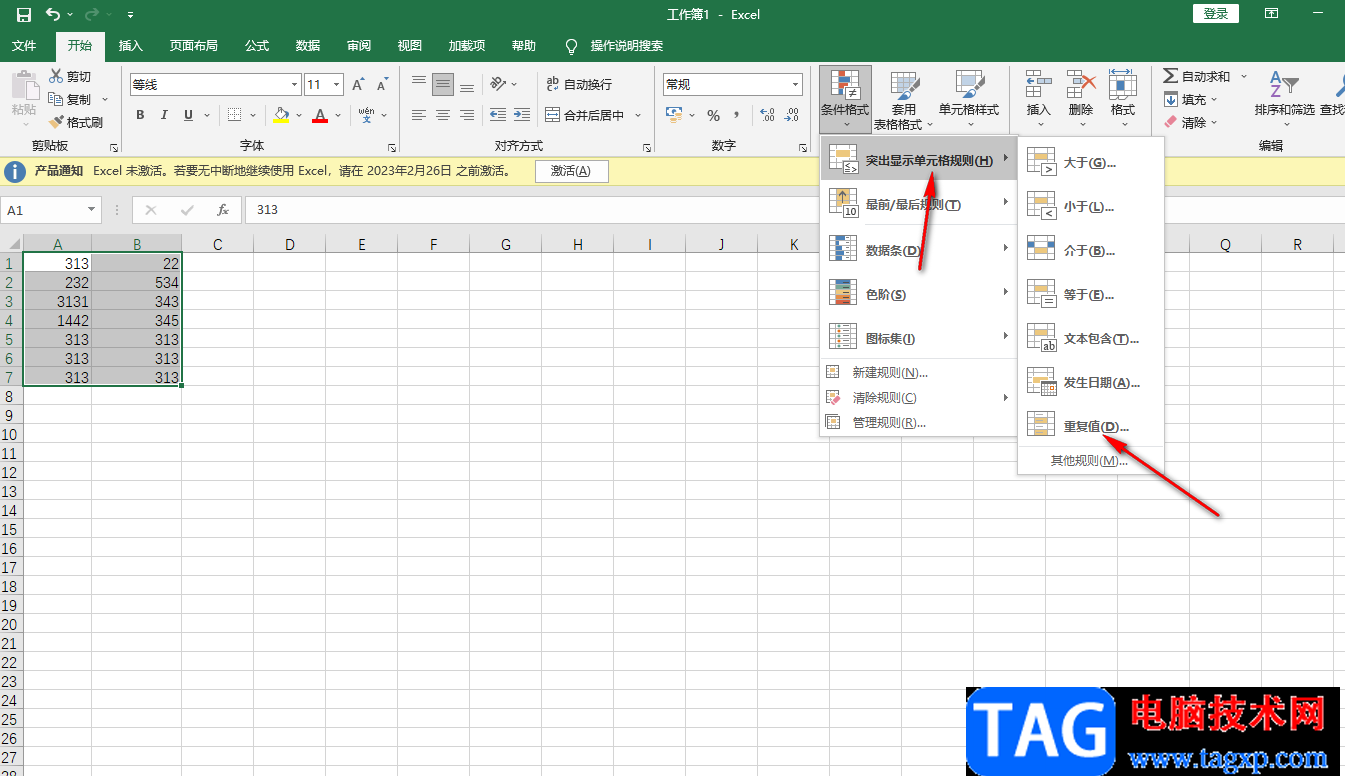Expand the 自动求和 AutoSum dropdown
This screenshot has height=776, width=1345.
tap(1245, 77)
